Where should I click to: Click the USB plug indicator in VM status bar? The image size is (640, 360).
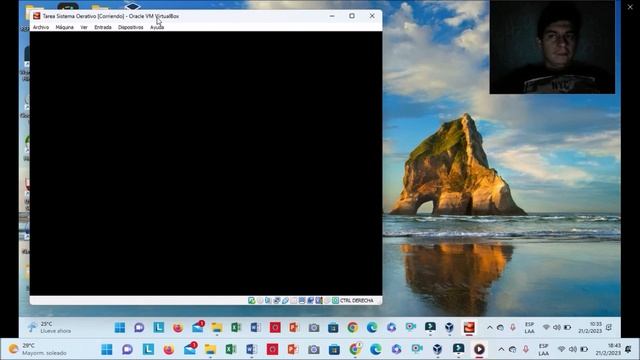click(x=285, y=300)
